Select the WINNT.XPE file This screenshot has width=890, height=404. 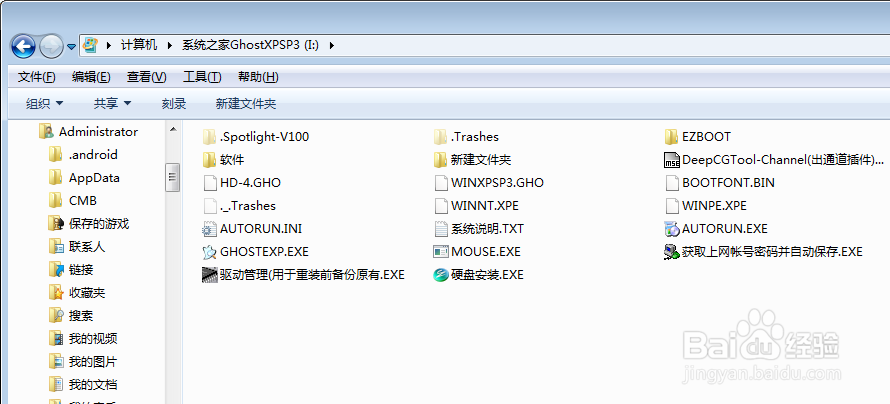476,205
